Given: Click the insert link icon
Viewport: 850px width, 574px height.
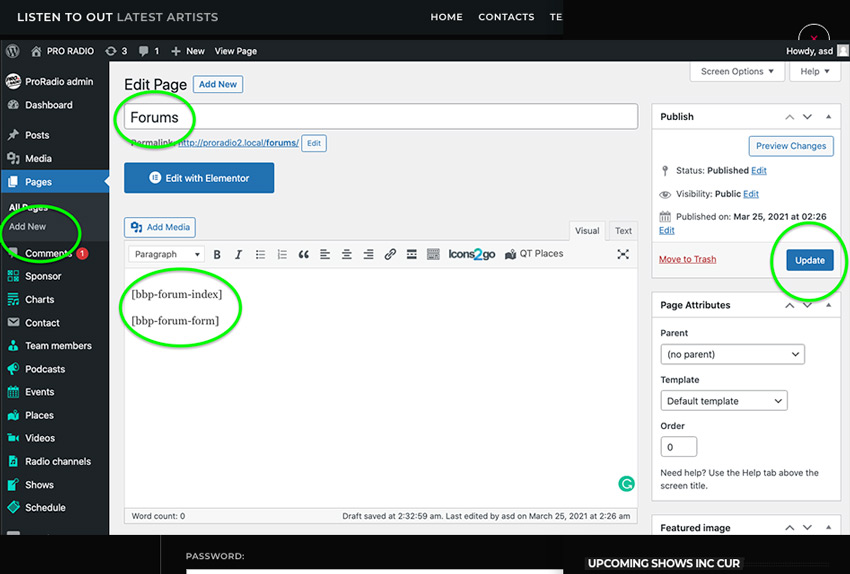Looking at the screenshot, I should coord(390,255).
